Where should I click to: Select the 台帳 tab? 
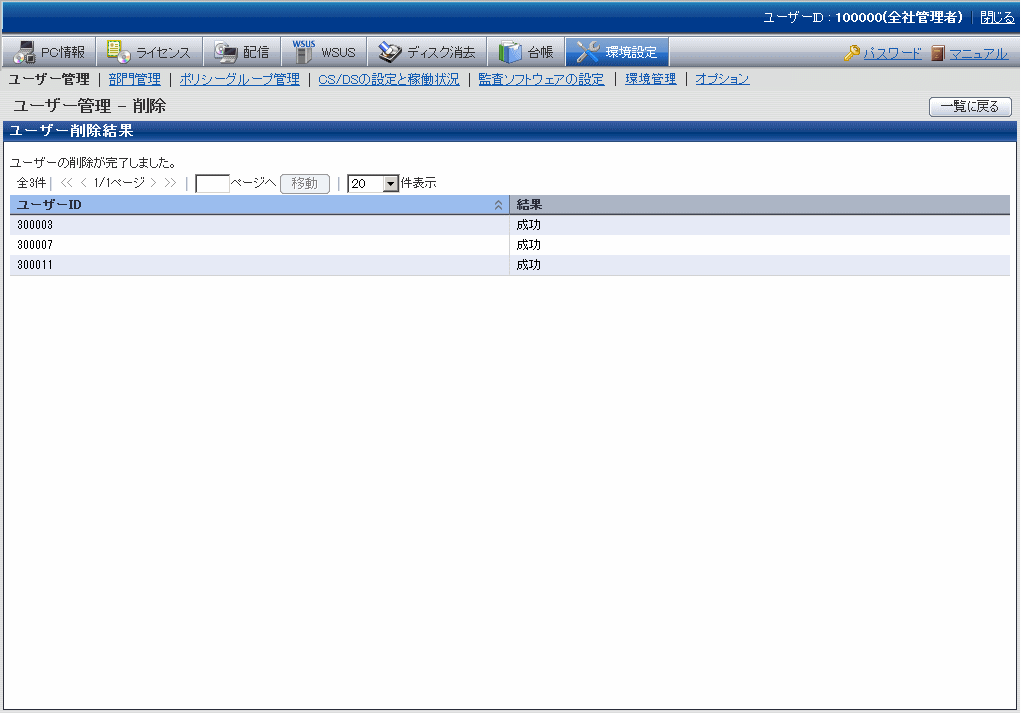click(x=526, y=52)
